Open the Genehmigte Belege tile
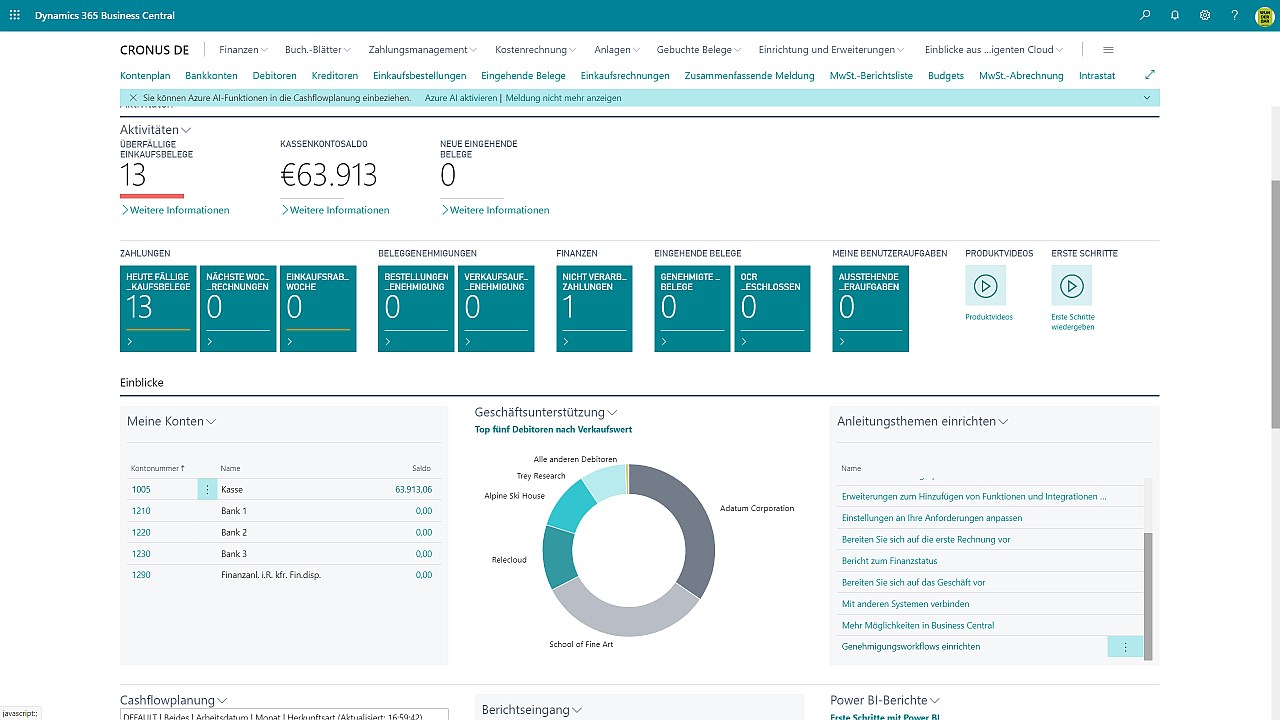The height and width of the screenshot is (720, 1280). click(x=692, y=308)
